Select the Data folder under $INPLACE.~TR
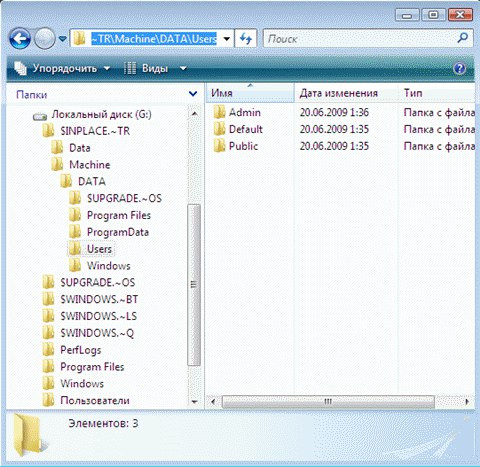 coord(80,148)
